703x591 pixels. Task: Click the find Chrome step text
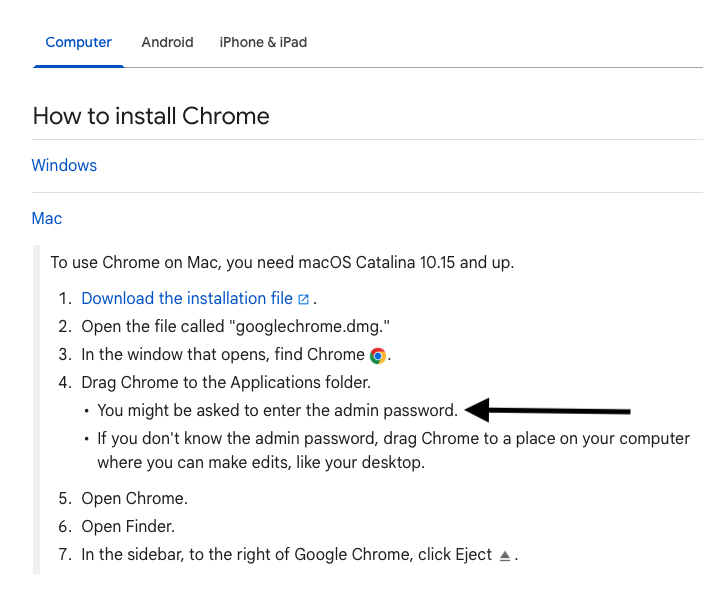pos(223,354)
